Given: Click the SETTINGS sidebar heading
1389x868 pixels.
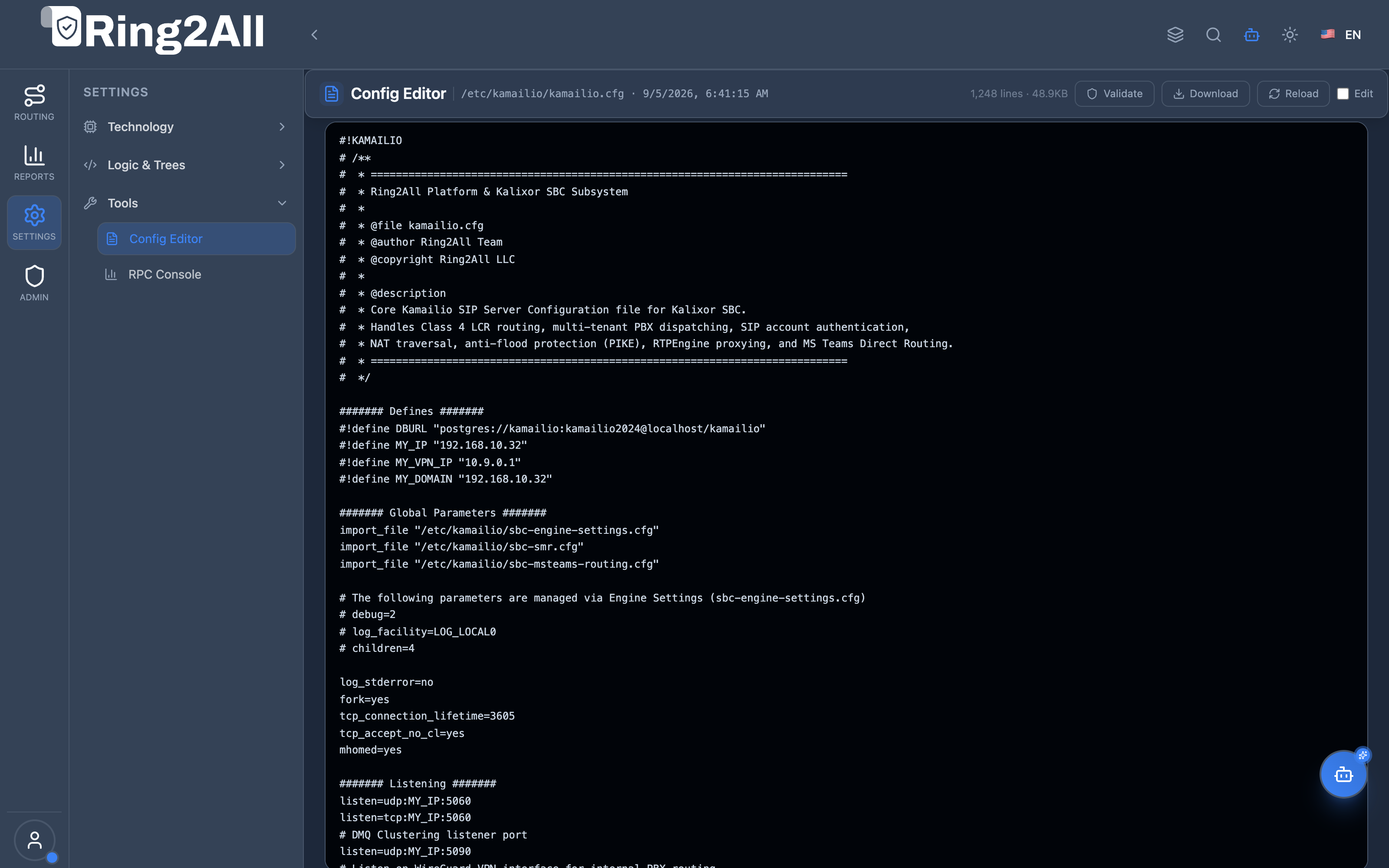Looking at the screenshot, I should (x=116, y=92).
